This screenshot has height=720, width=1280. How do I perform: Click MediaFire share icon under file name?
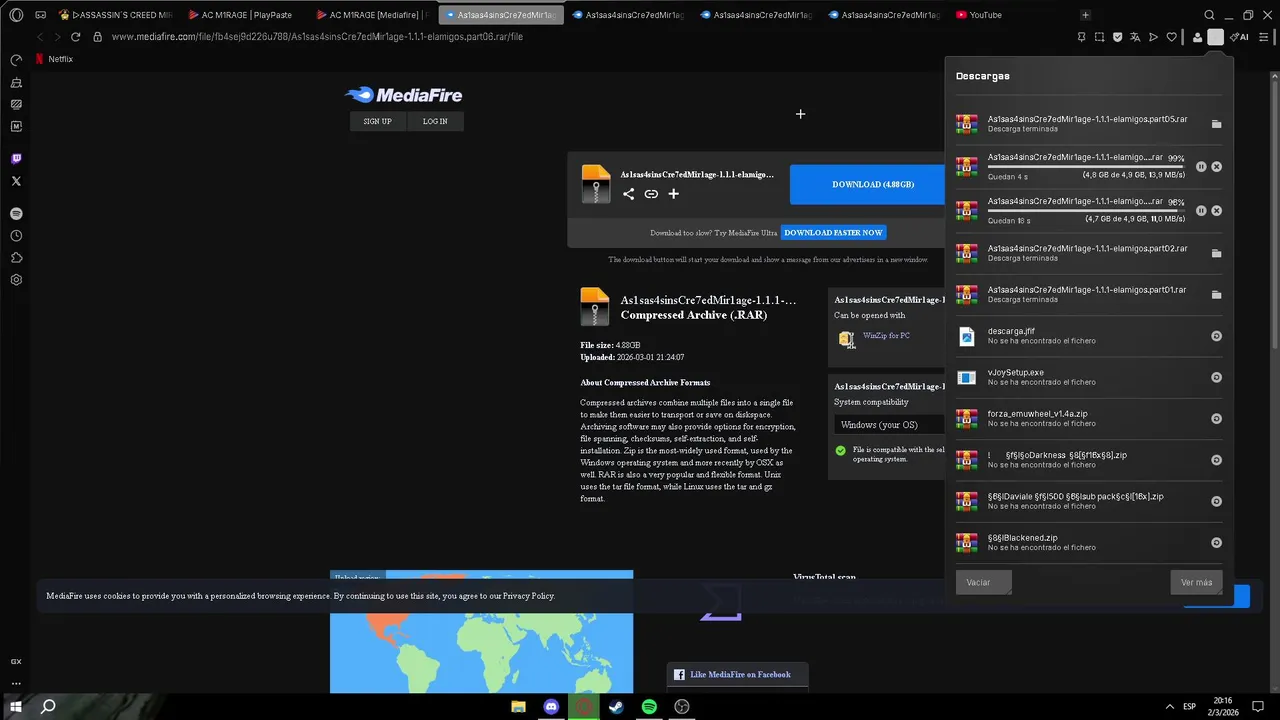click(x=628, y=194)
